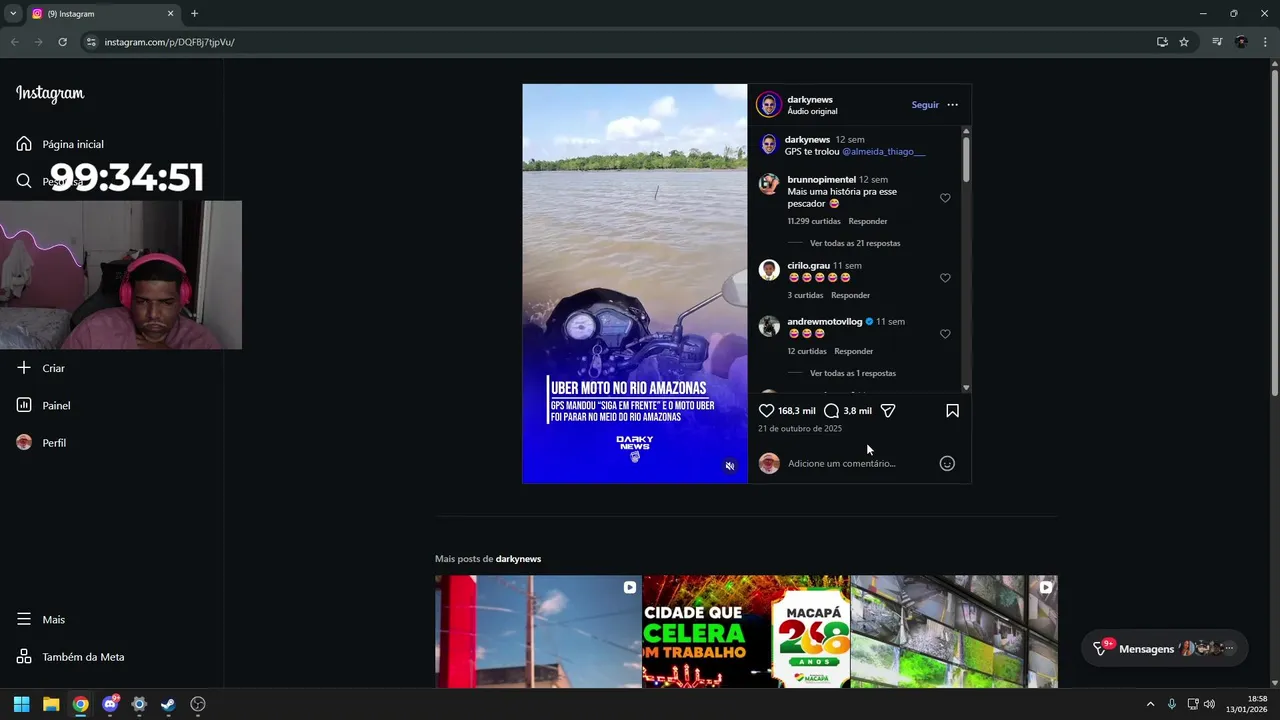The width and height of the screenshot is (1280, 720).
Task: Open cirilo.grau's profile from comment
Action: [808, 266]
